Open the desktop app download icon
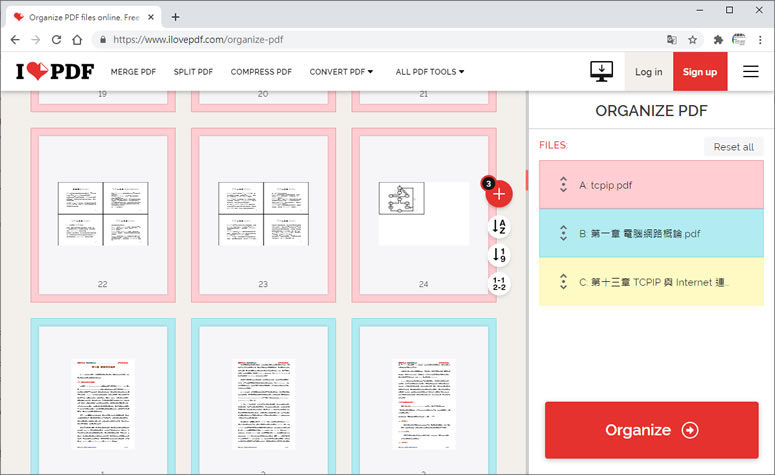The height and width of the screenshot is (475, 775). (x=601, y=72)
